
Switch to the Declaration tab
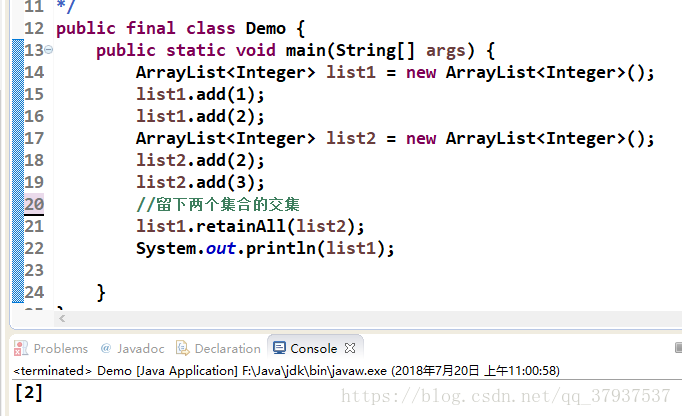(227, 349)
